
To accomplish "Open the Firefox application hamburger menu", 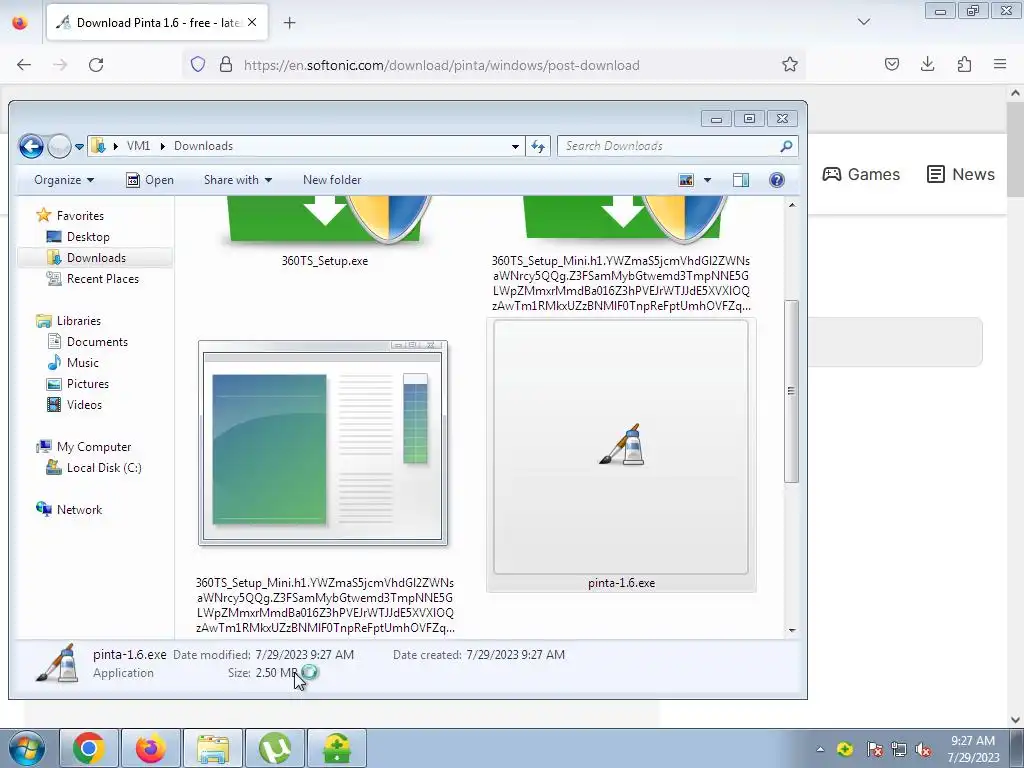I will (x=1000, y=65).
